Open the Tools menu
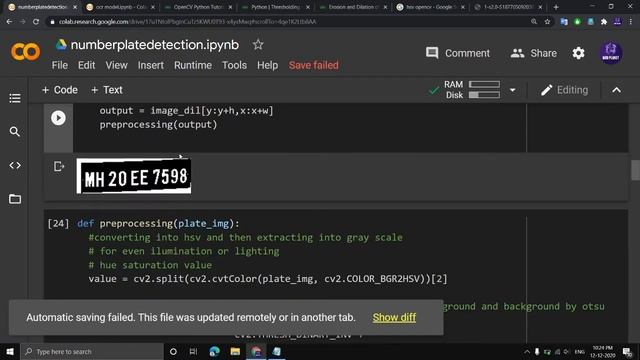Image resolution: width=640 pixels, height=360 pixels. pyautogui.click(x=234, y=65)
